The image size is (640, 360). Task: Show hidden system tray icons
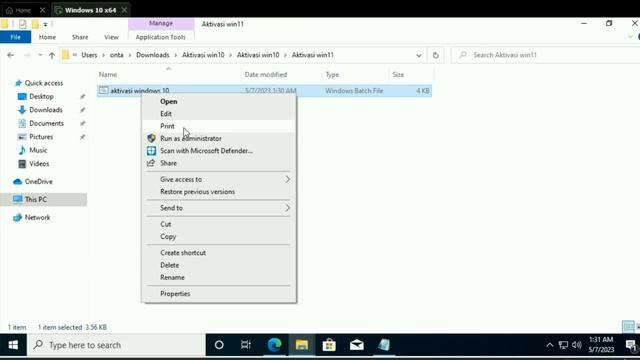[x=550, y=345]
